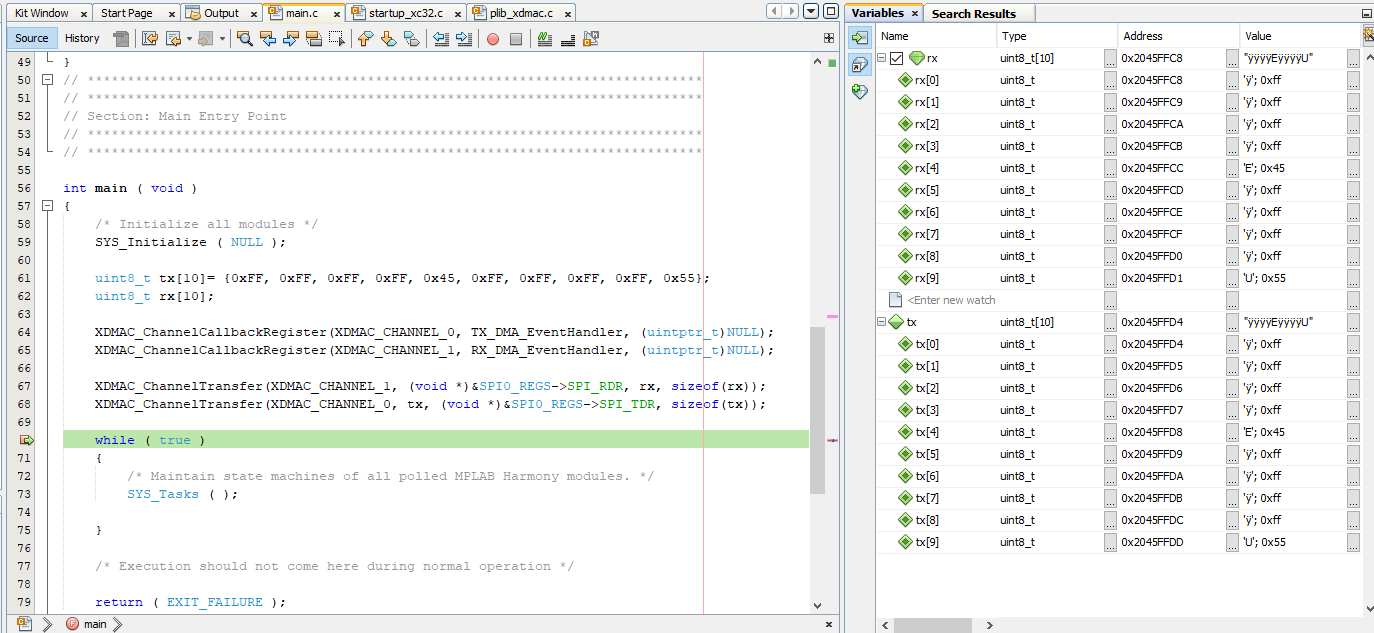Collapse the rx array in Variables panel
The height and width of the screenshot is (633, 1374).
[x=881, y=57]
